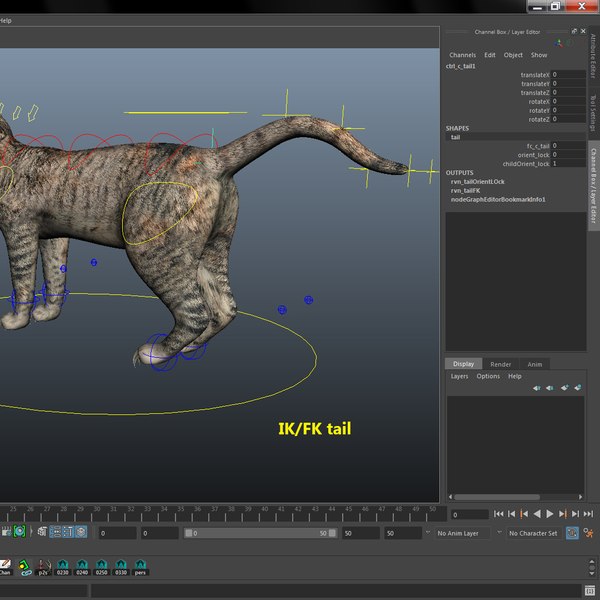Viewport: 600px width, 600px height.
Task: Toggle the auto keyframe button
Action: 572,533
